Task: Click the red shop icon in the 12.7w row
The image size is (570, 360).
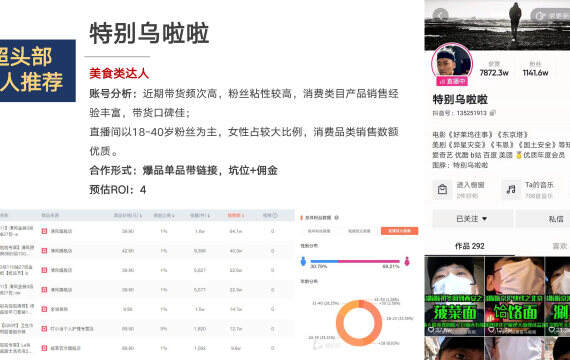Action: (44, 329)
